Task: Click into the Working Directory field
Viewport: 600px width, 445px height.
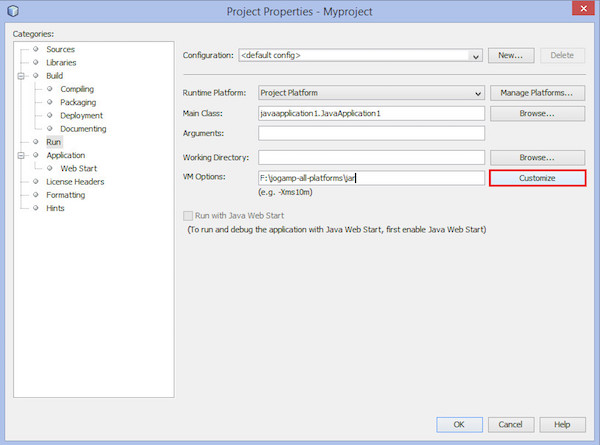Action: click(x=371, y=158)
